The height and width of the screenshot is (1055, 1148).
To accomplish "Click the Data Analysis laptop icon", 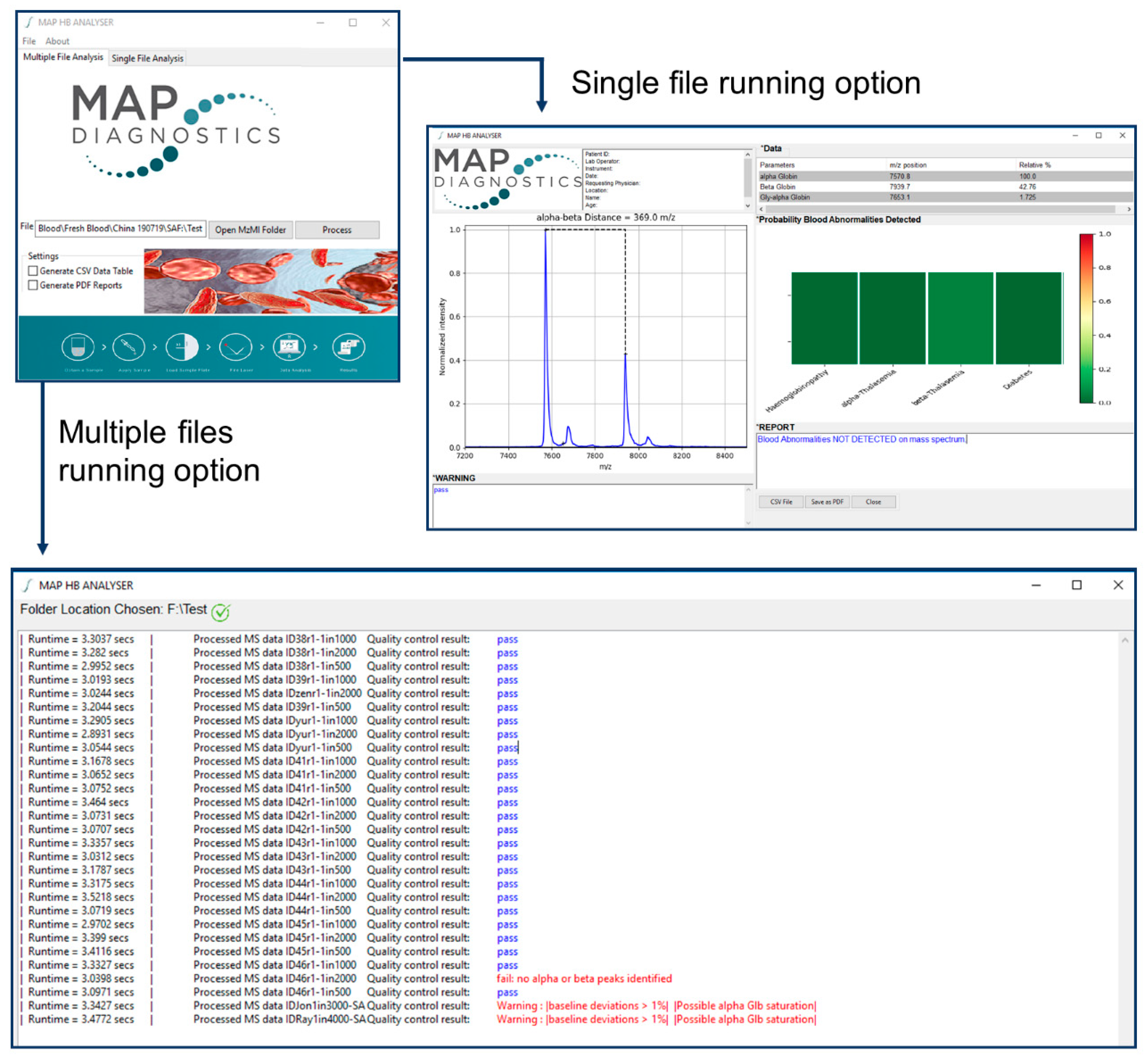I will coord(289,347).
